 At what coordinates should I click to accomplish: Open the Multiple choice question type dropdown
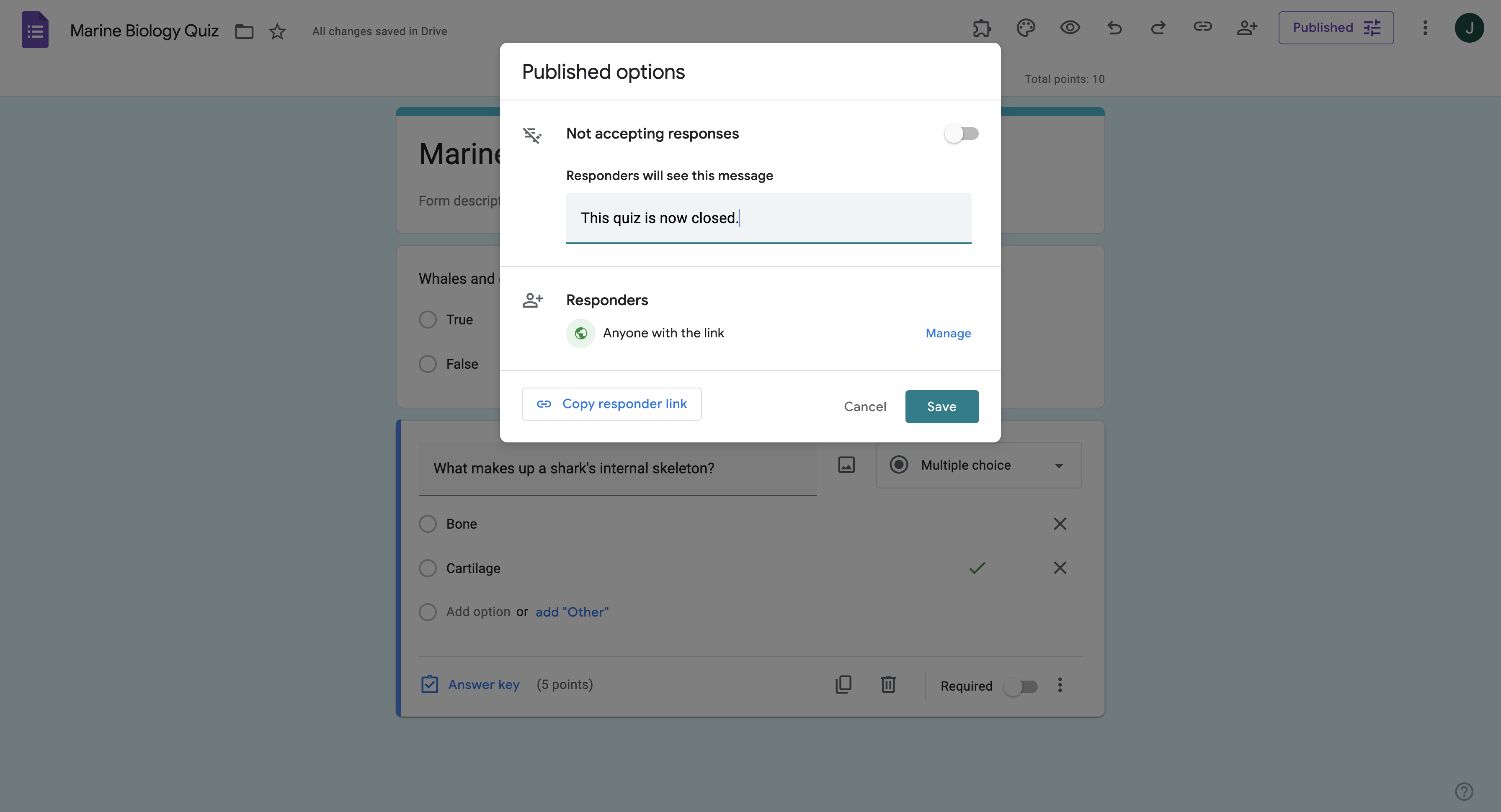click(x=979, y=465)
